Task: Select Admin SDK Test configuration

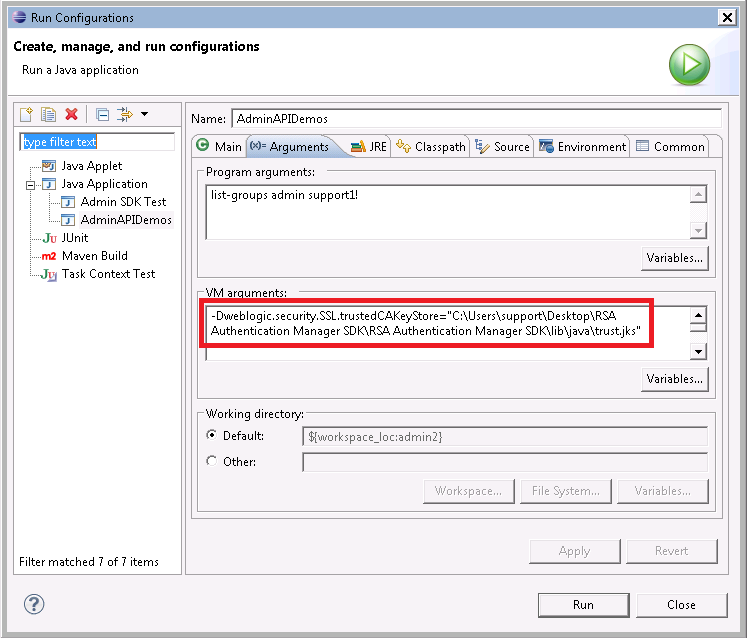Action: [123, 202]
